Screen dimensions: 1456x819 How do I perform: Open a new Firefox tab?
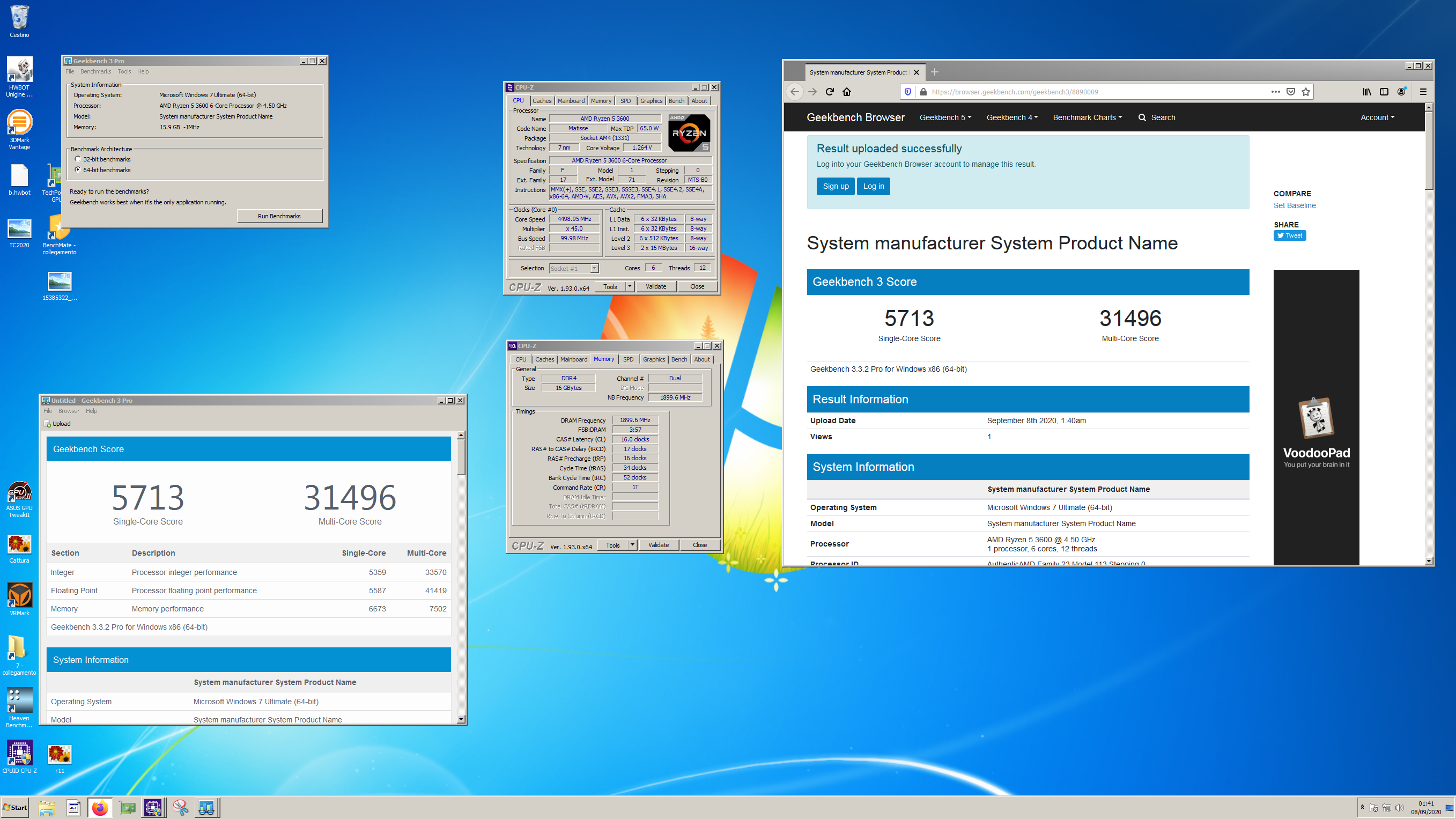[x=935, y=72]
